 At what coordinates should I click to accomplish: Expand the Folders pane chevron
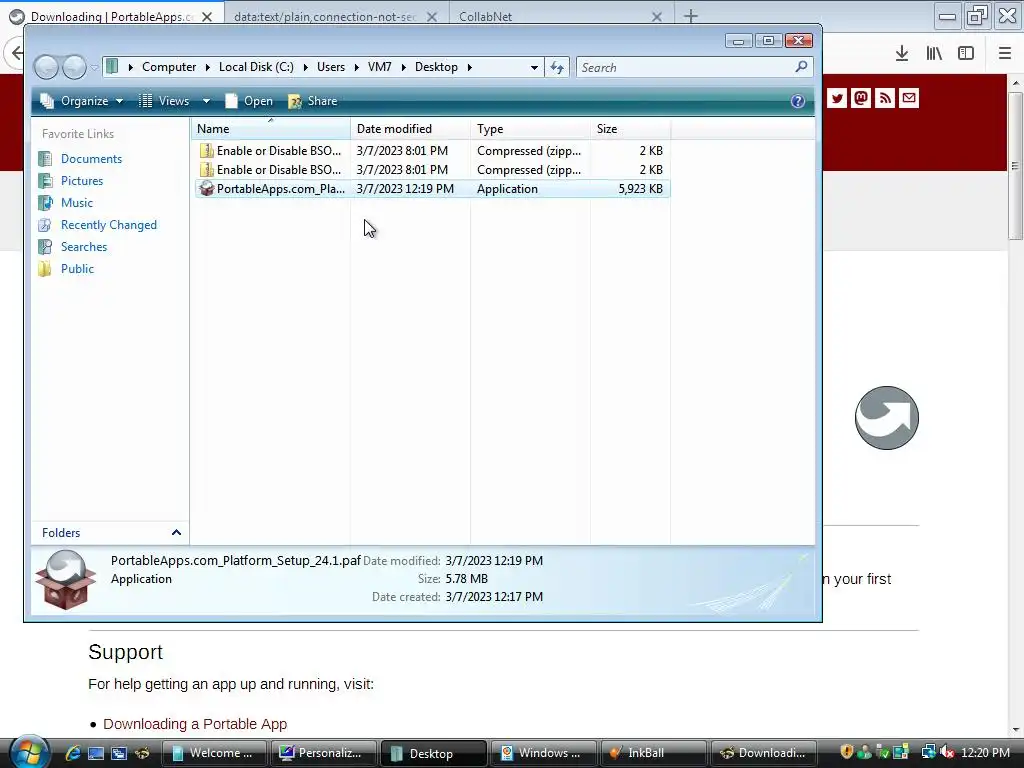176,533
